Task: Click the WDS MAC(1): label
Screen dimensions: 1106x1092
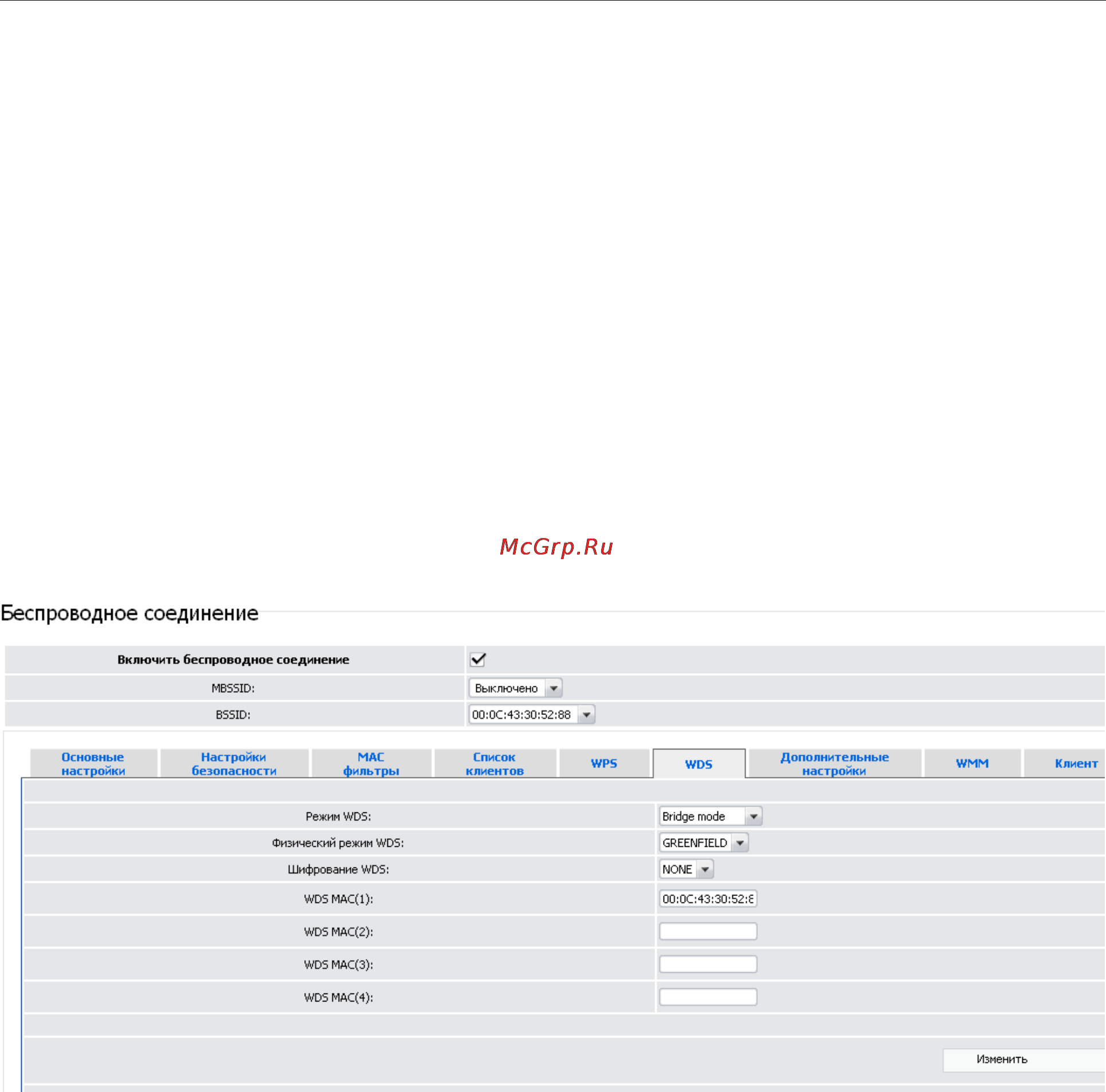Action: [x=339, y=899]
